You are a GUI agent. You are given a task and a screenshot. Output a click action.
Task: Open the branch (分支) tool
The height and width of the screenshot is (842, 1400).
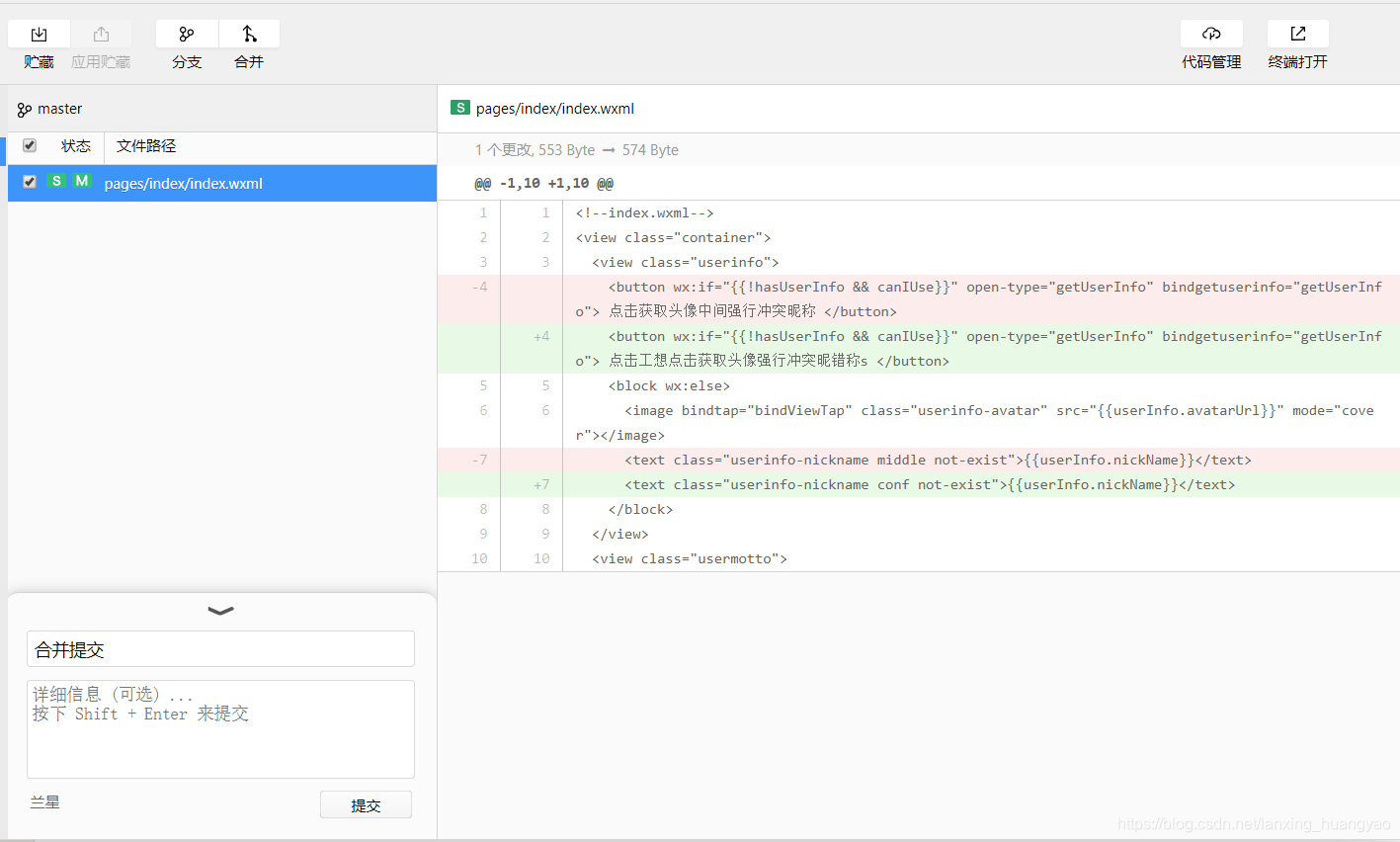click(187, 34)
